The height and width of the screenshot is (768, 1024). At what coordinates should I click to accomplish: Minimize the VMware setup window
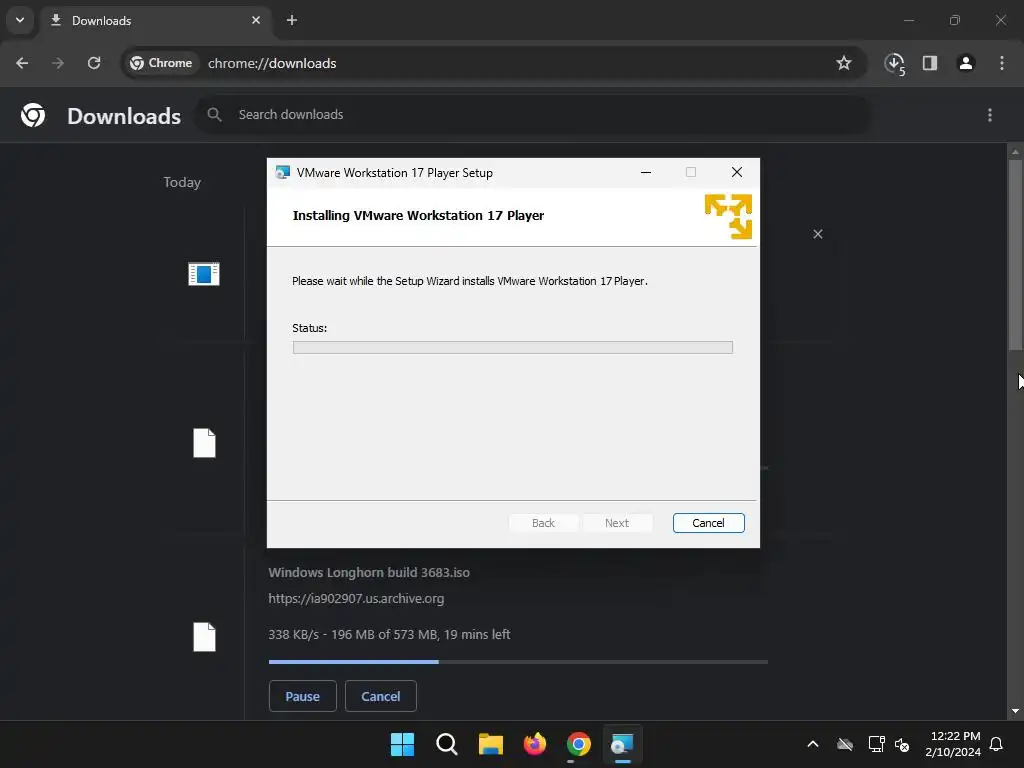click(x=646, y=172)
